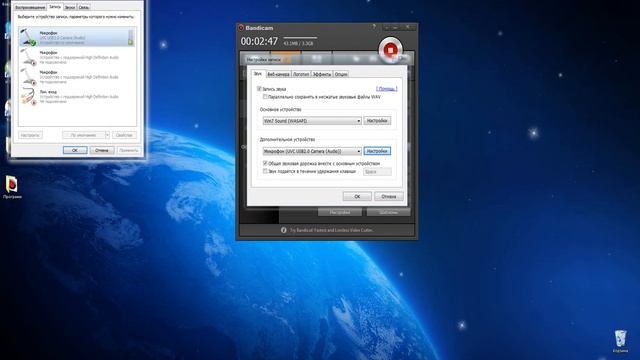Click the Bandicam disk usage progress bar
The image size is (640, 360).
click(x=300, y=38)
